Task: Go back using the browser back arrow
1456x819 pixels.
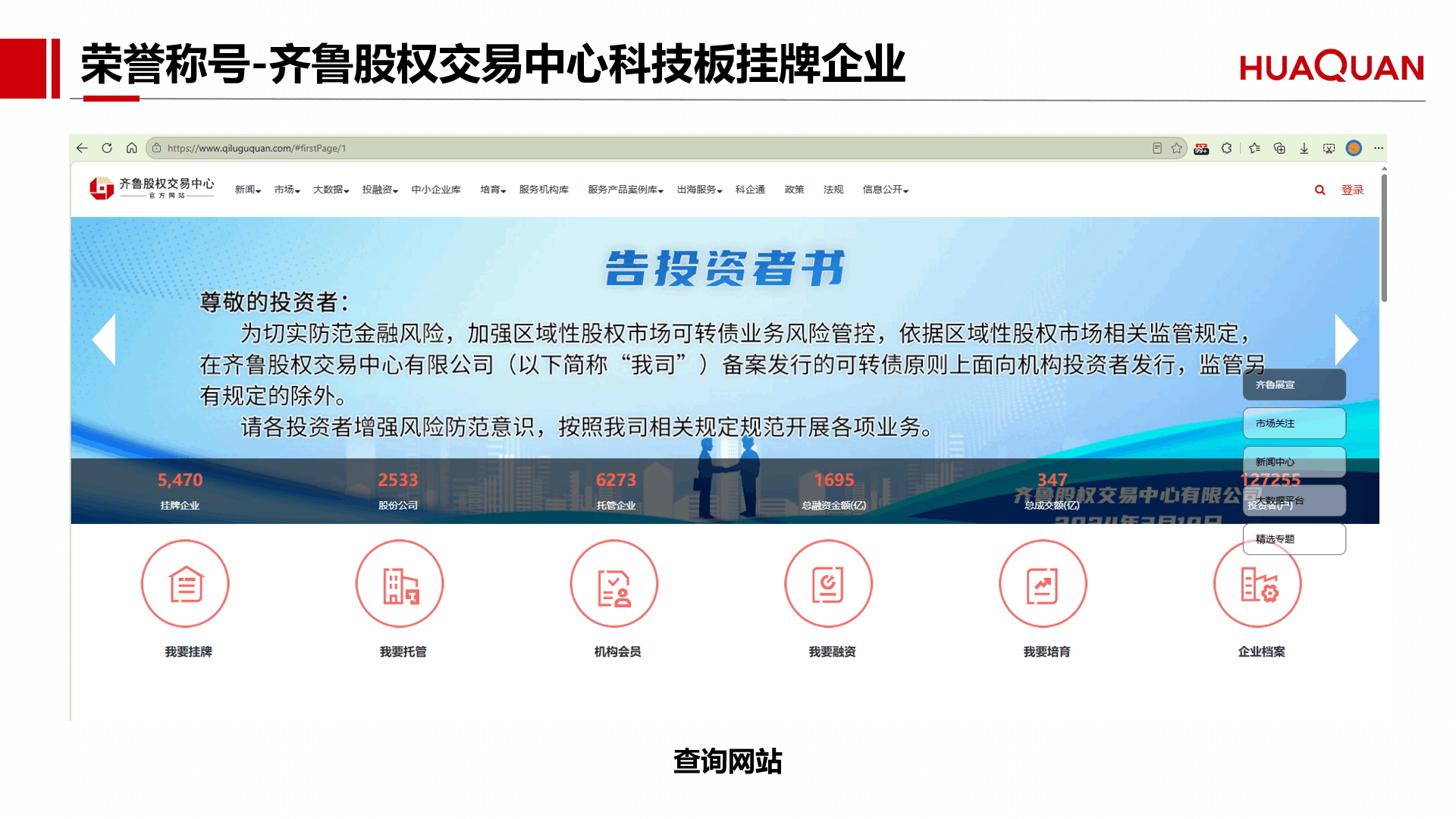Action: (83, 148)
